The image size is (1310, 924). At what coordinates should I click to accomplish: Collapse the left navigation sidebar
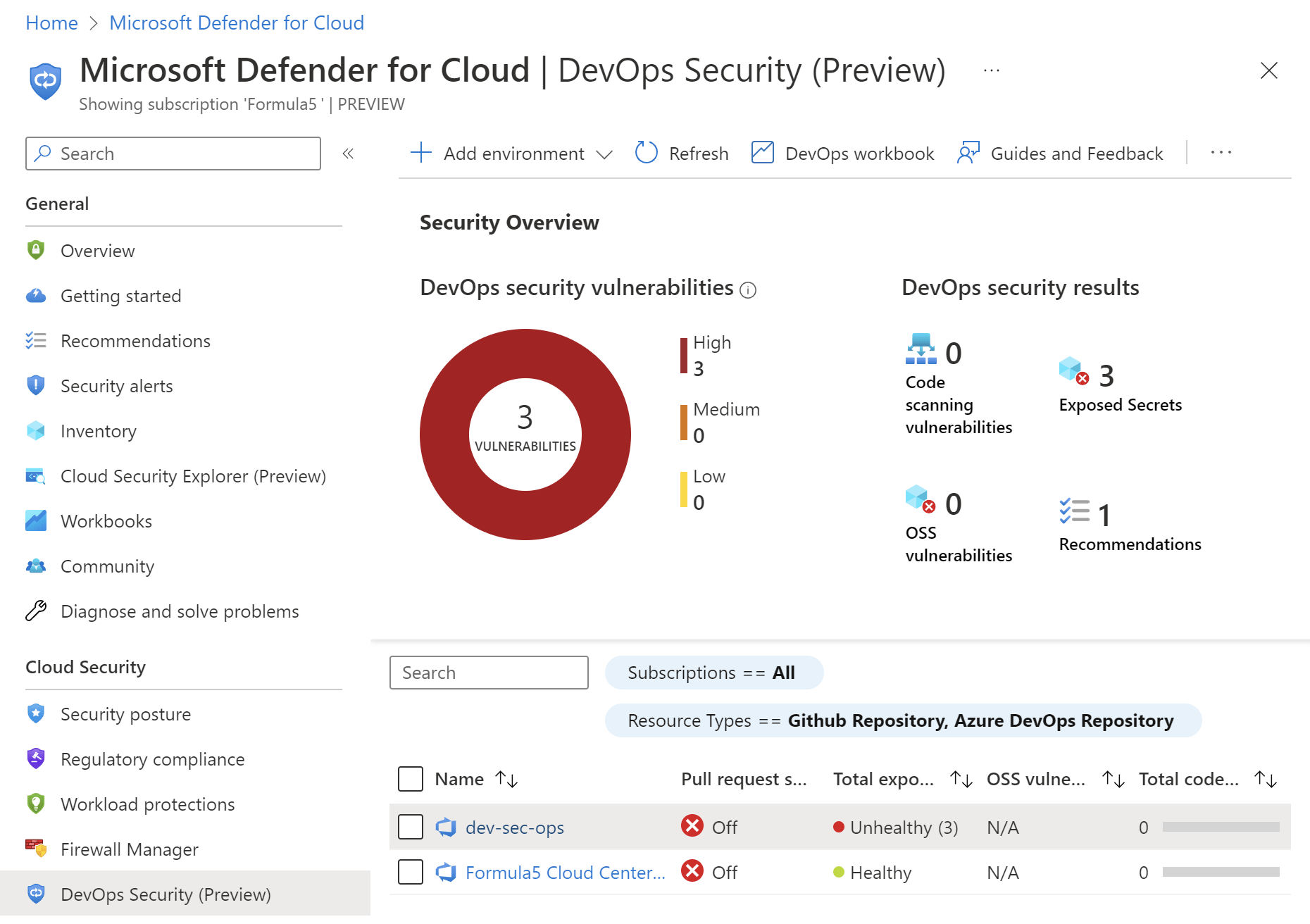[x=348, y=154]
